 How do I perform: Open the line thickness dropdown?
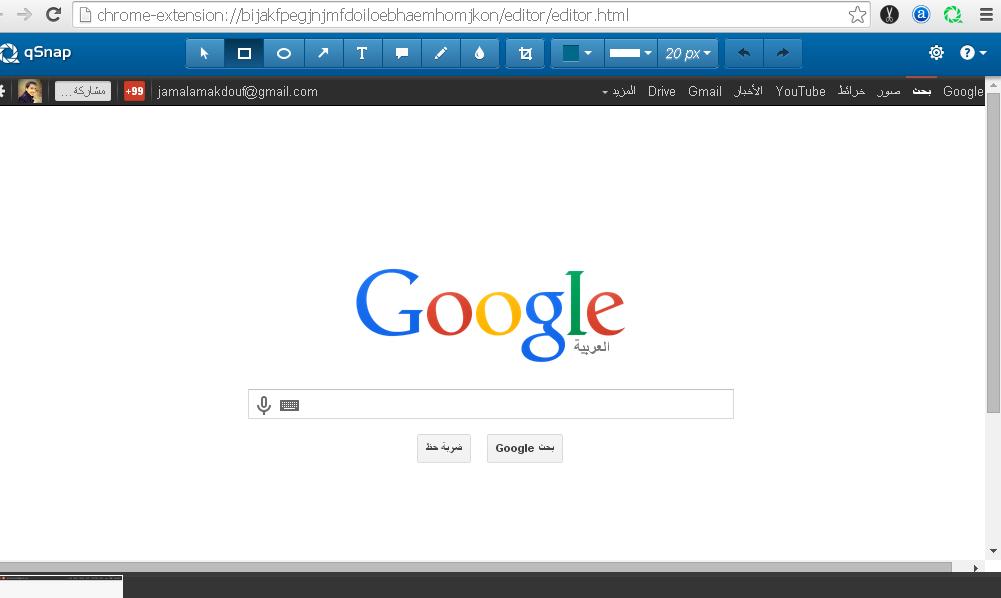(x=630, y=53)
